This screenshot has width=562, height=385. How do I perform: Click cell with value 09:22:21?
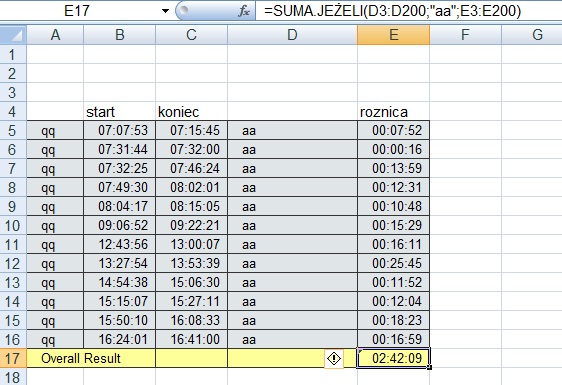tap(191, 225)
